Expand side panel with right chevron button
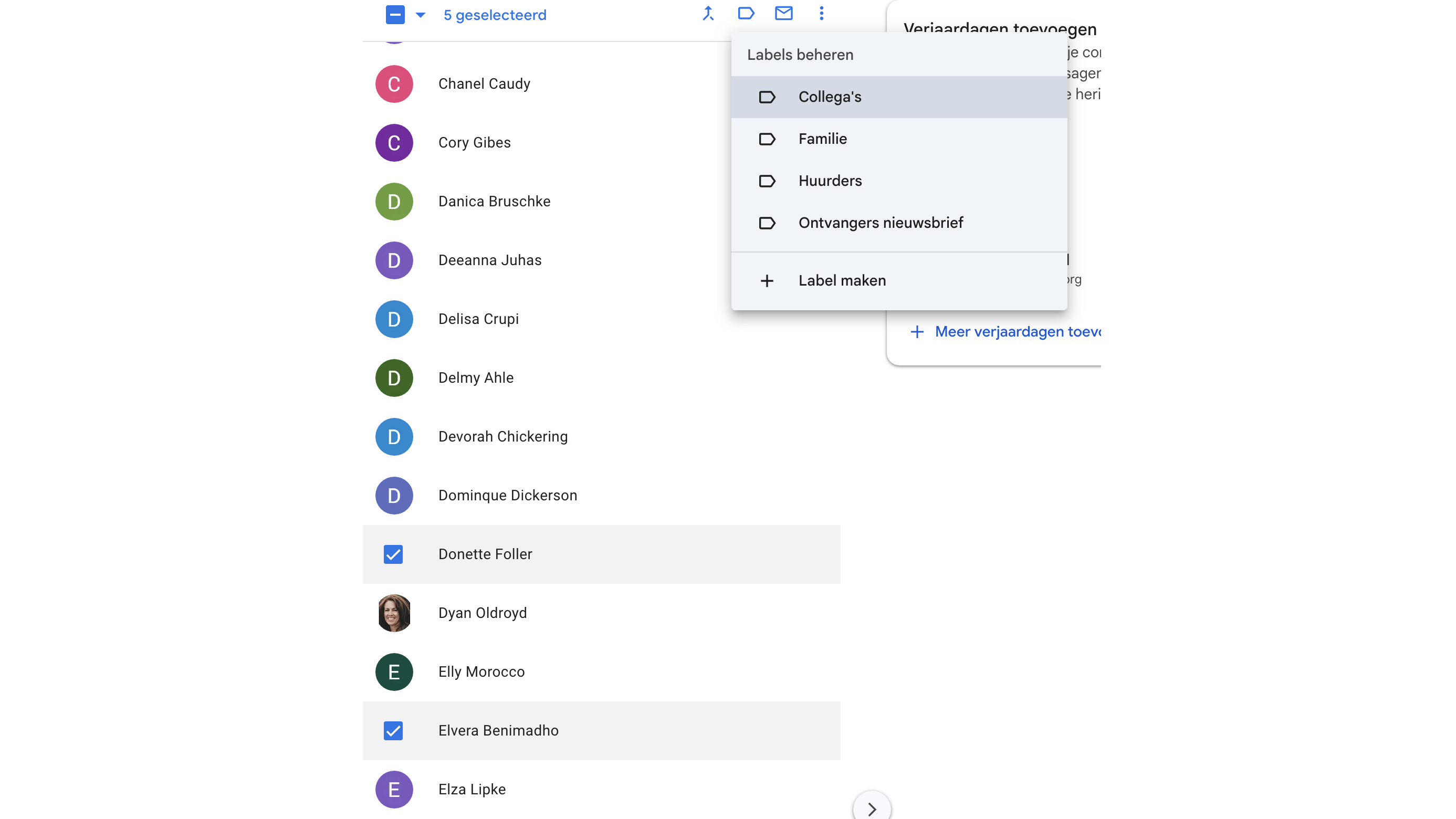This screenshot has width=1456, height=819. (872, 809)
